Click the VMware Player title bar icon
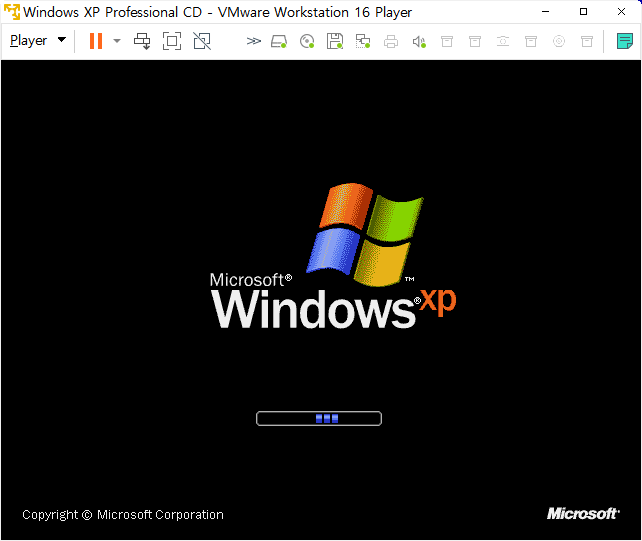642x541 pixels. point(11,12)
